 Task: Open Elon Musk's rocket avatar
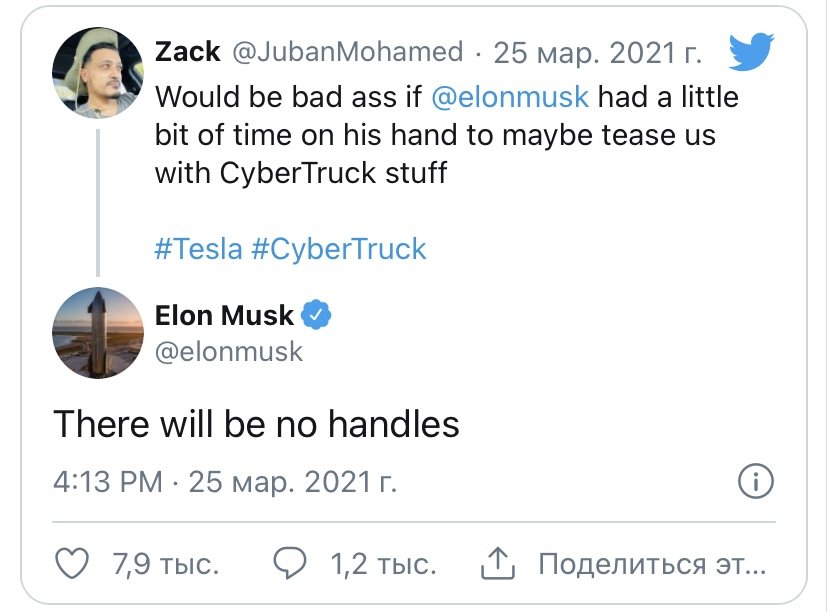tap(97, 333)
